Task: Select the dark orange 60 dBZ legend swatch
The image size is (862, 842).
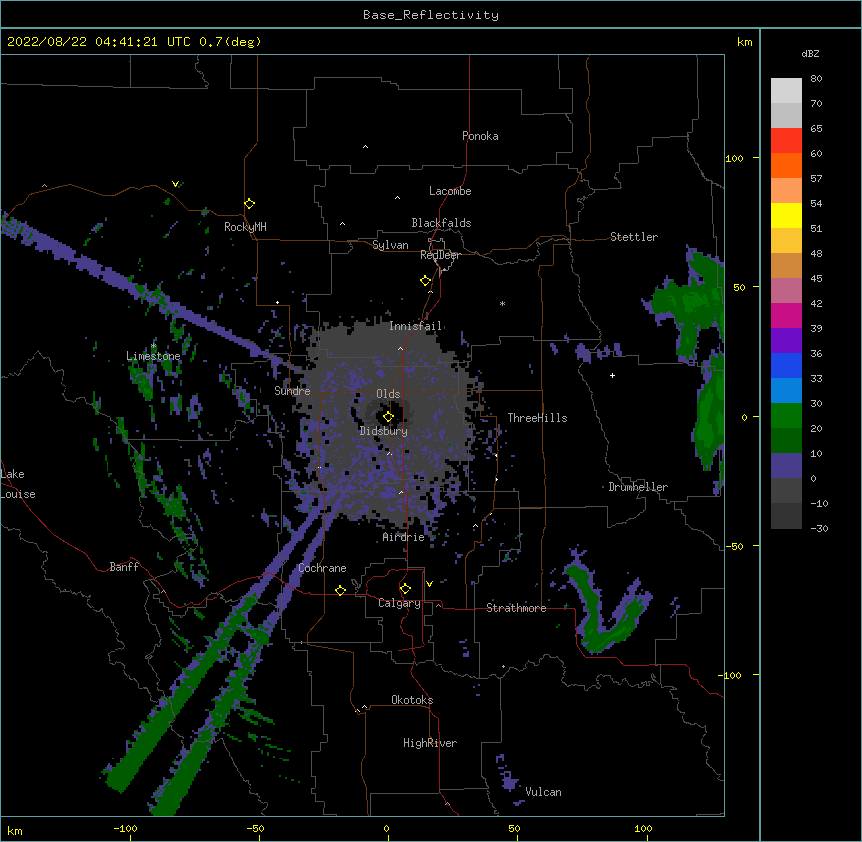Action: [x=786, y=165]
